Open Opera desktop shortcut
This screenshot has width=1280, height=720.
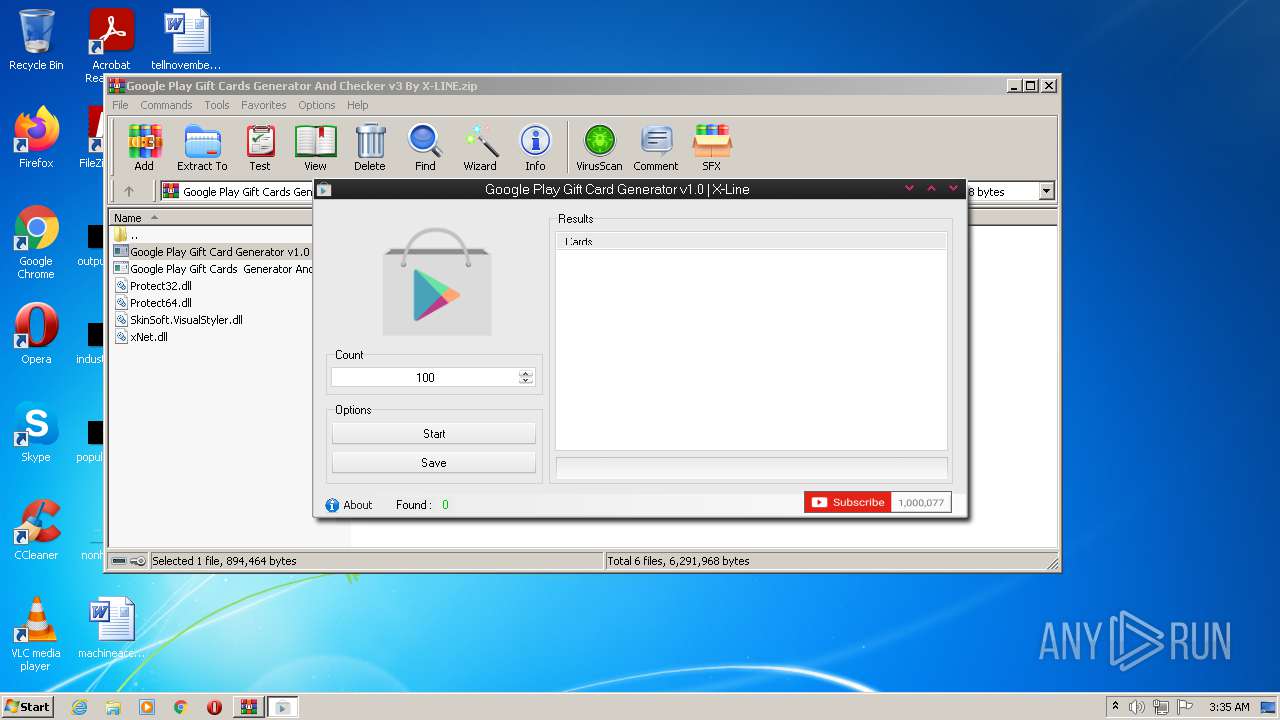(x=36, y=333)
